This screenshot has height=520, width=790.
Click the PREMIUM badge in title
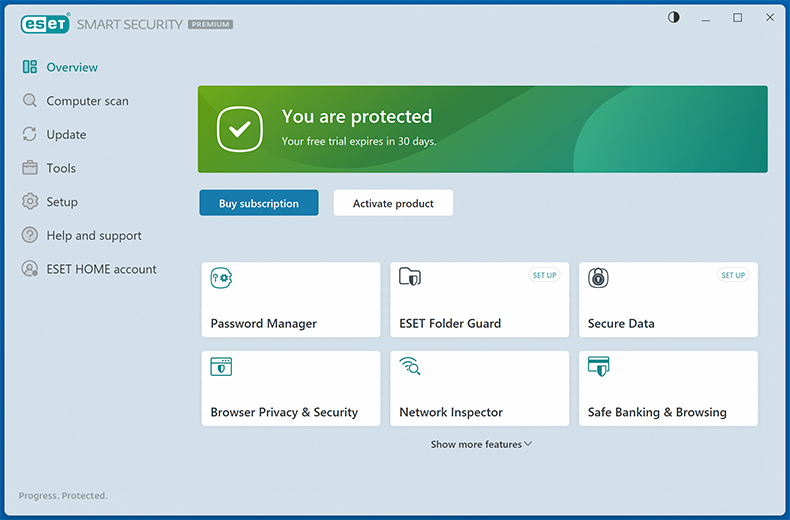coord(211,24)
